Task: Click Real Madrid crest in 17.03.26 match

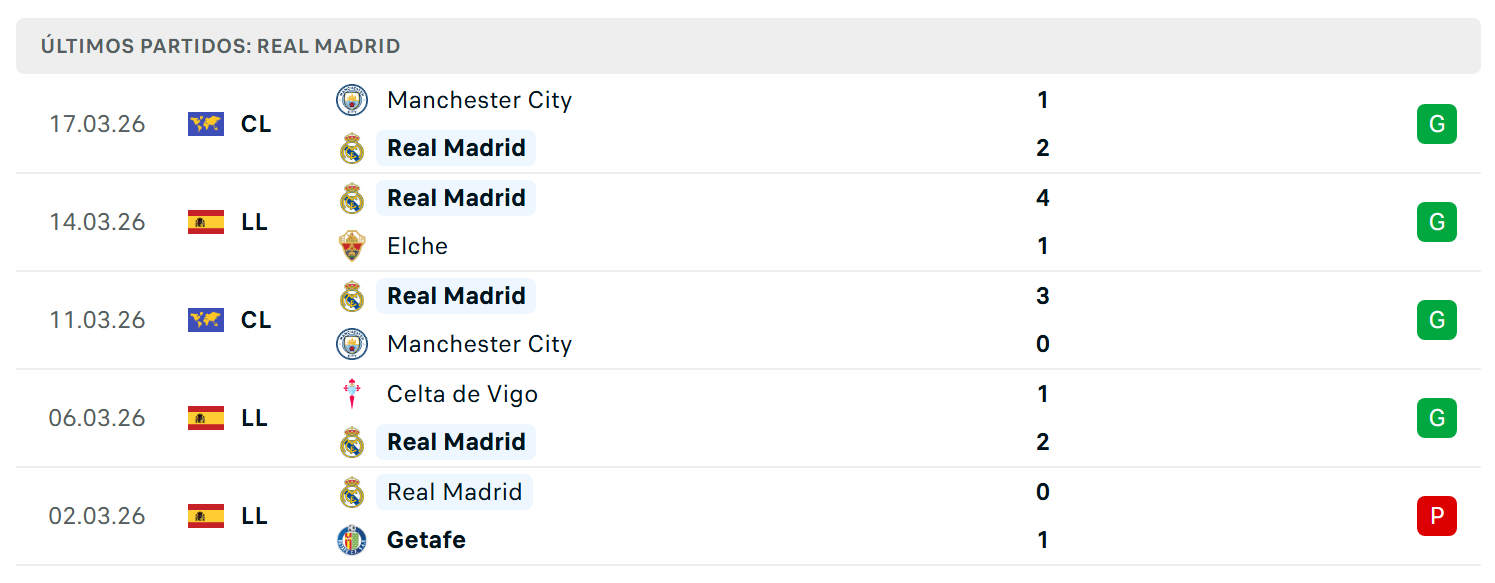Action: (352, 148)
